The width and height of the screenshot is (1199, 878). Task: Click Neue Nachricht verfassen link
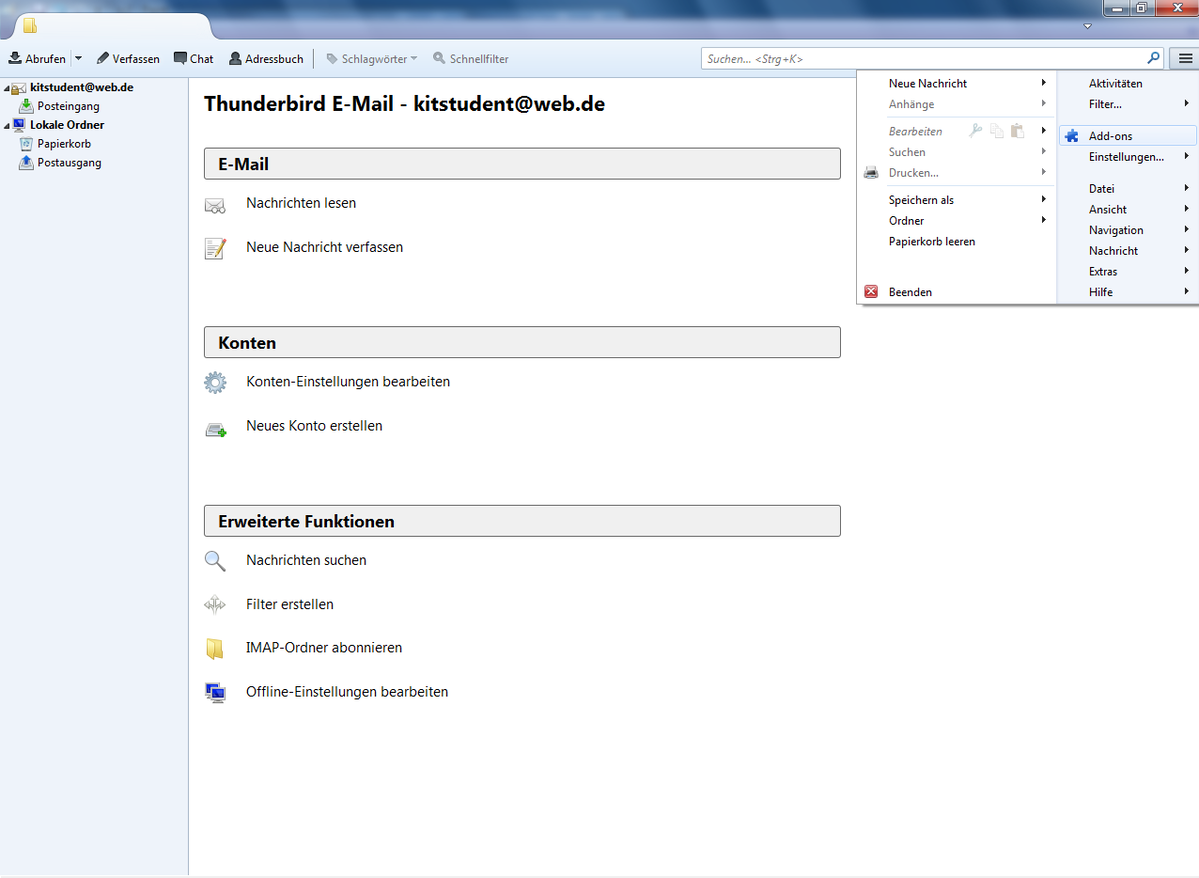(x=324, y=247)
